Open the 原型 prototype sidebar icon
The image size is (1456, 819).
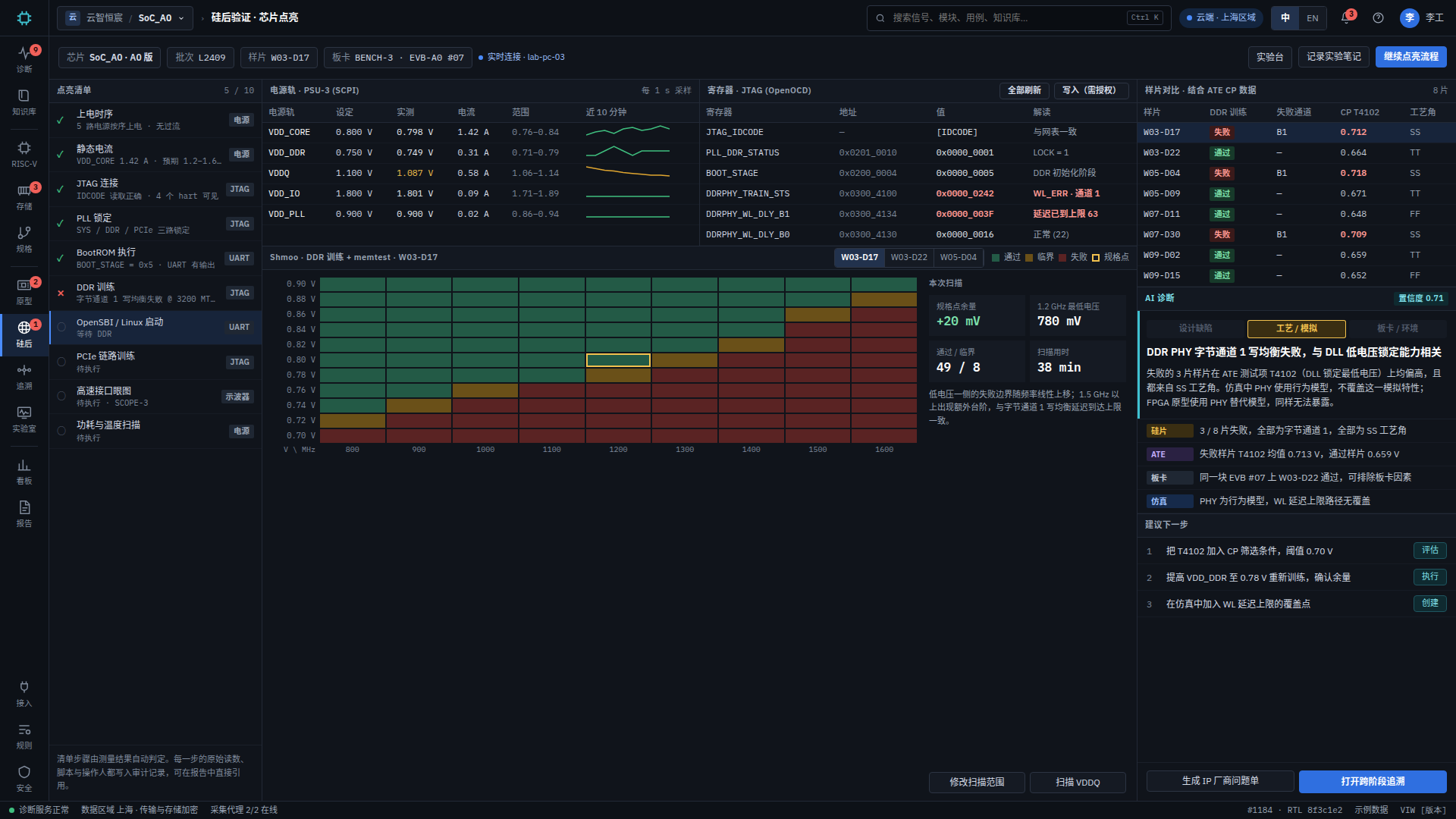pyautogui.click(x=24, y=291)
